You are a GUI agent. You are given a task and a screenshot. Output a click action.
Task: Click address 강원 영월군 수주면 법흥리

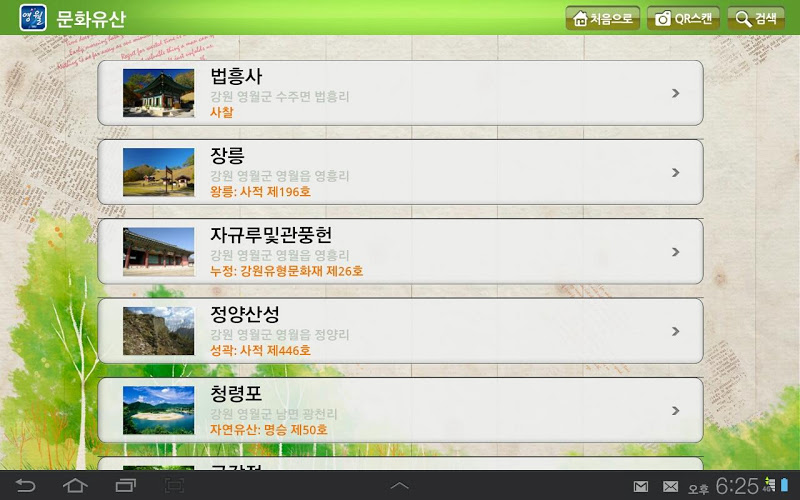click(280, 96)
